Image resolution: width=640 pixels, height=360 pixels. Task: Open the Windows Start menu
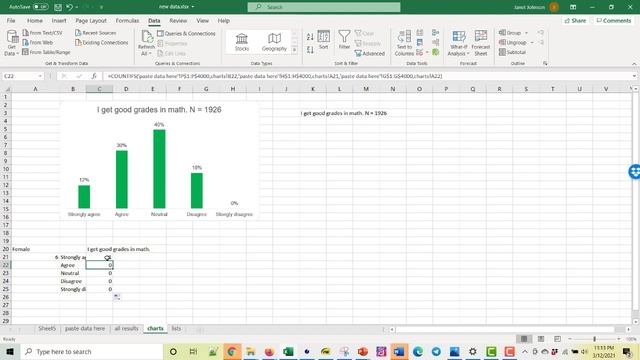[x=10, y=351]
